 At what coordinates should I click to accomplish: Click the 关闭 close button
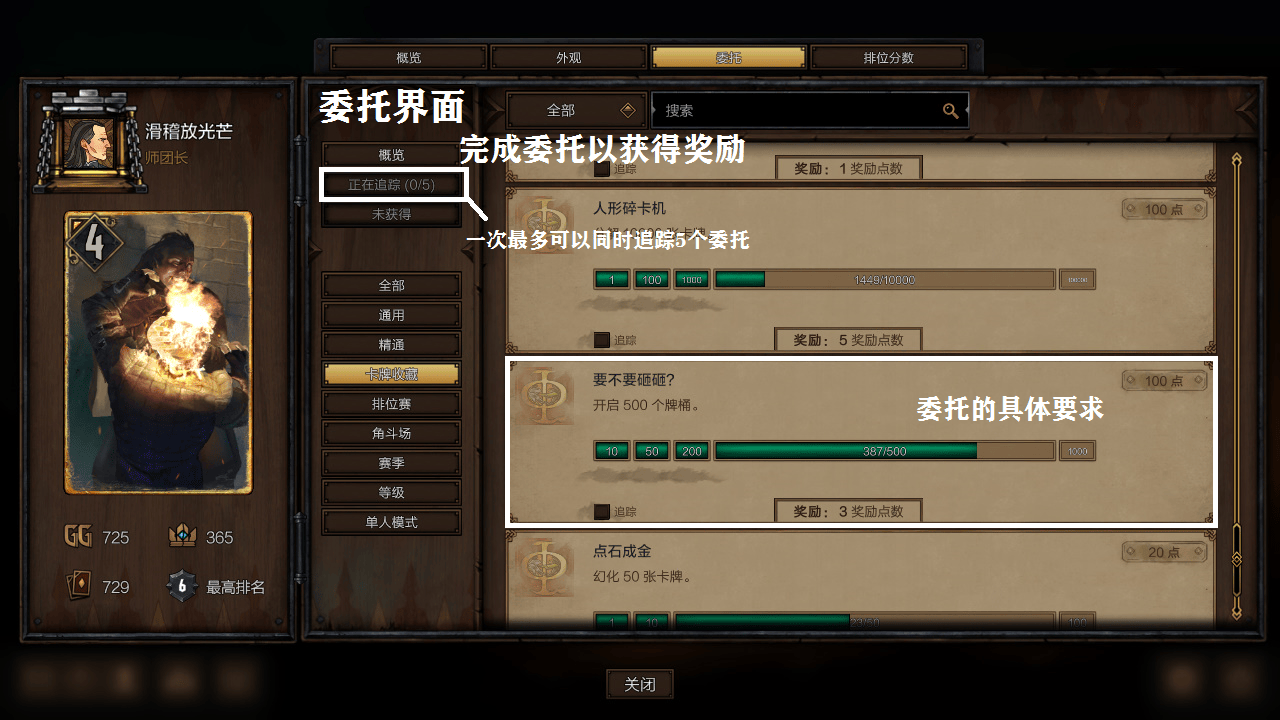coord(640,685)
